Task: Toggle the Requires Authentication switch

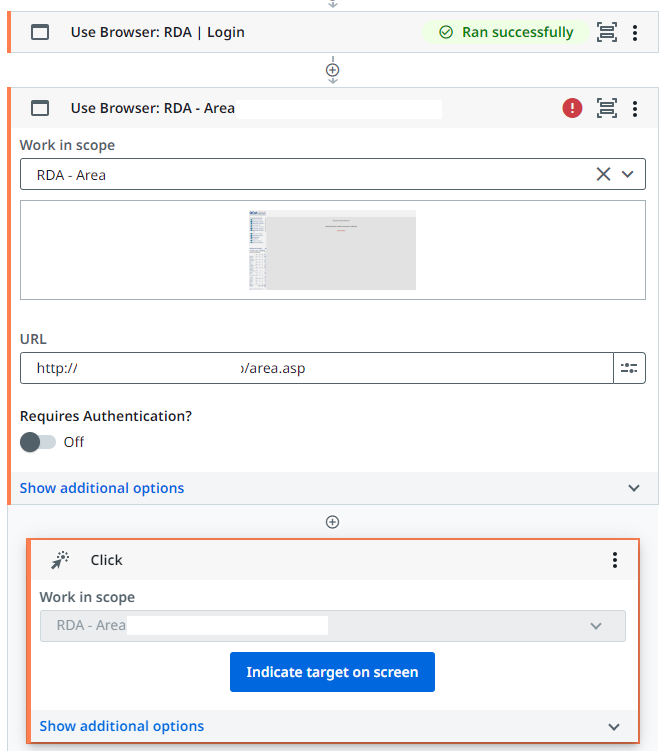Action: (x=38, y=442)
